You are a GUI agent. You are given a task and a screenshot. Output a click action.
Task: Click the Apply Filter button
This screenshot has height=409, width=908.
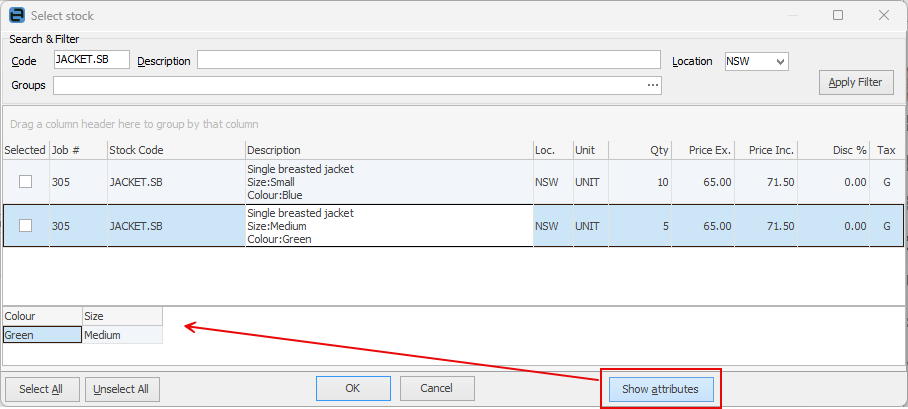[x=855, y=83]
